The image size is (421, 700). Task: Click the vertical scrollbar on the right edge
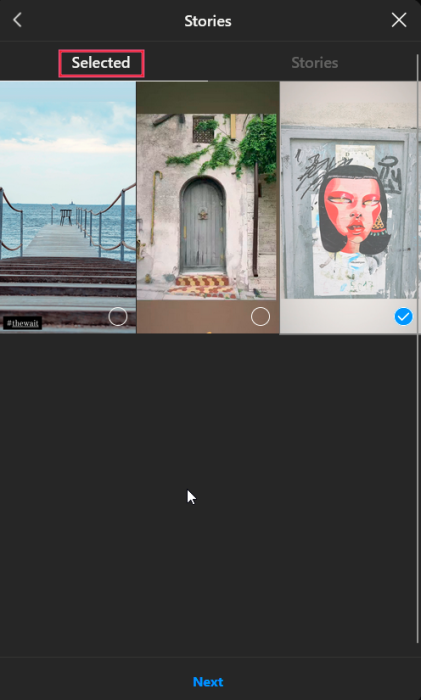pyautogui.click(x=419, y=348)
